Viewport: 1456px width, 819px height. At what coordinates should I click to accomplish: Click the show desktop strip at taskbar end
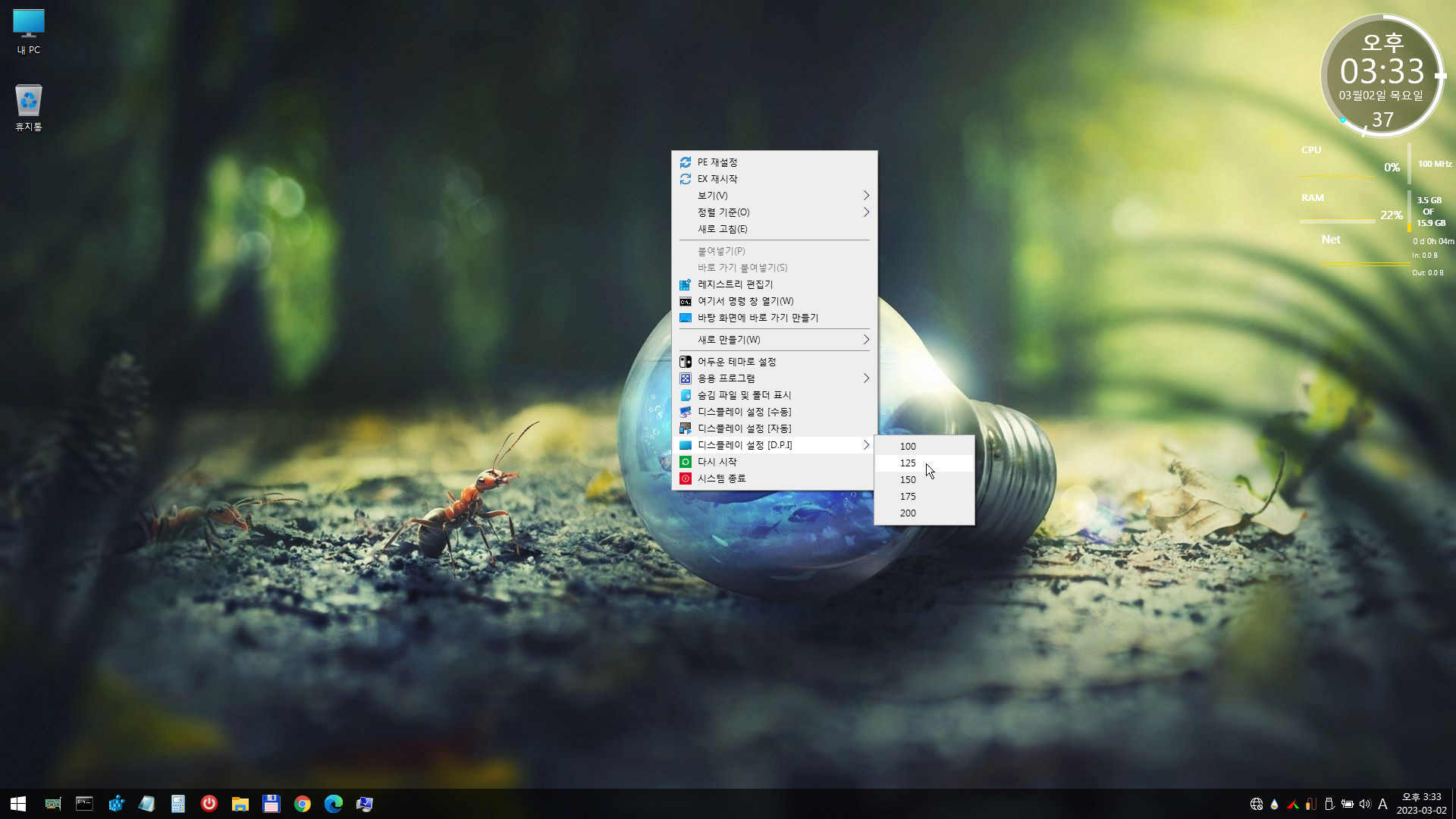(x=1453, y=804)
